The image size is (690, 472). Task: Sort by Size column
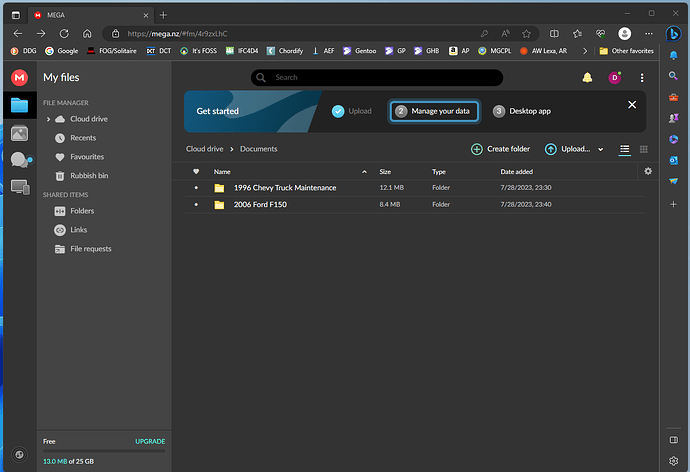(x=385, y=172)
